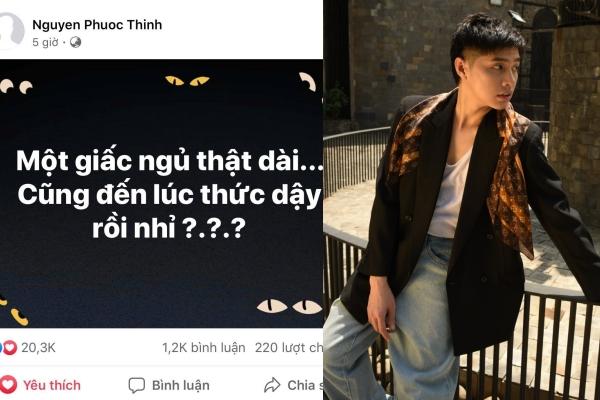View the 20,3K reactions count
Viewport: 600px width, 400px height.
coord(38,348)
